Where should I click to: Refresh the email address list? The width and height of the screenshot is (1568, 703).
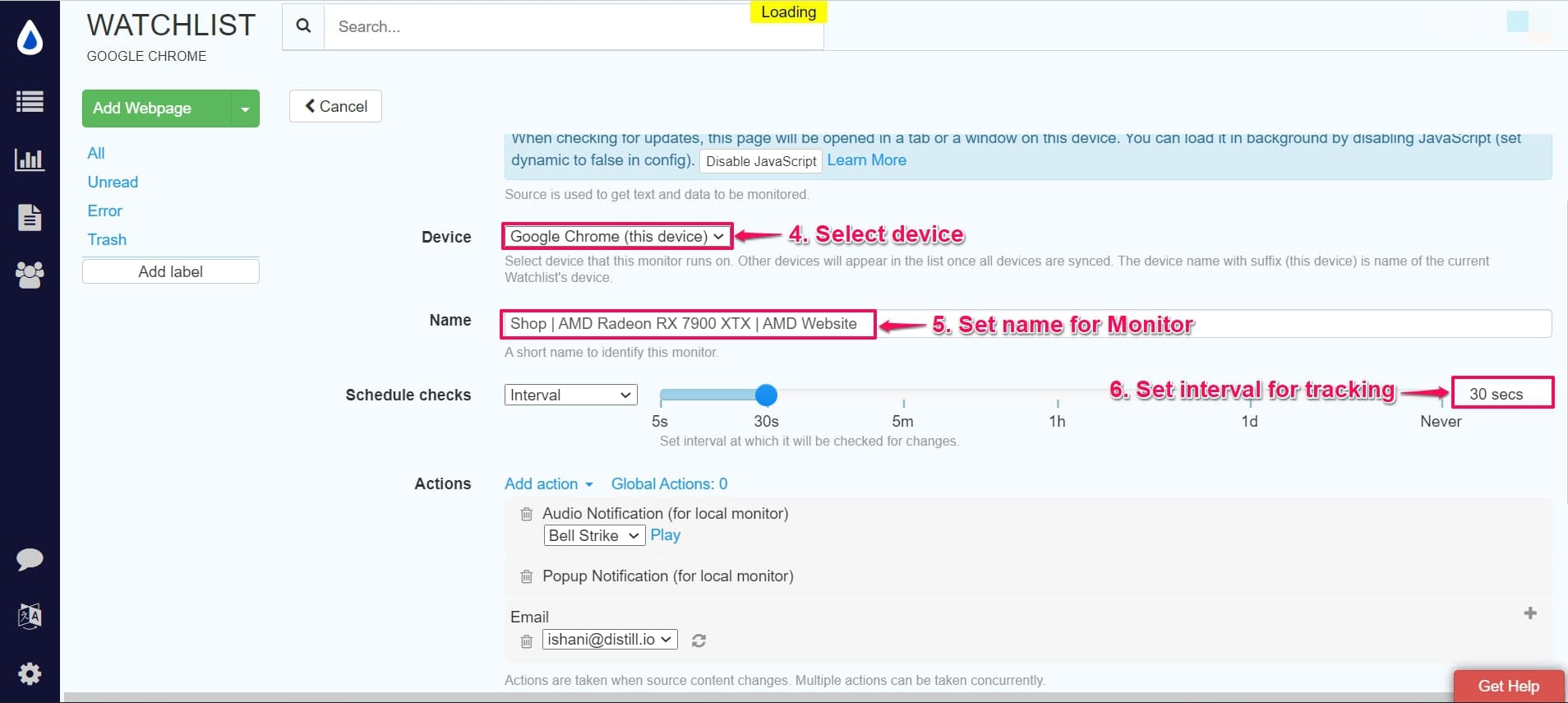point(699,641)
